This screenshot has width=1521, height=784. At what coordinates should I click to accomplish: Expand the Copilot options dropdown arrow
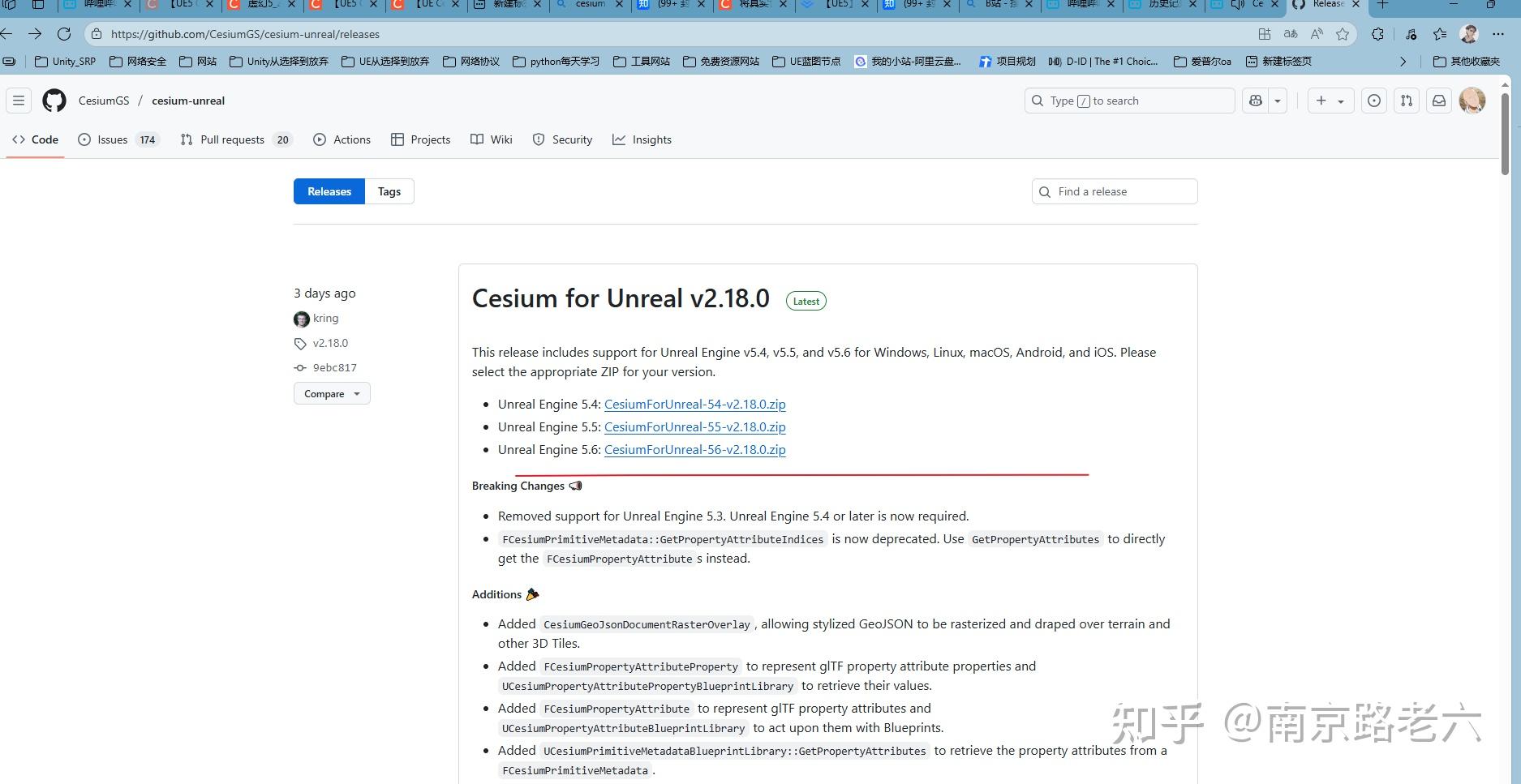tap(1278, 101)
